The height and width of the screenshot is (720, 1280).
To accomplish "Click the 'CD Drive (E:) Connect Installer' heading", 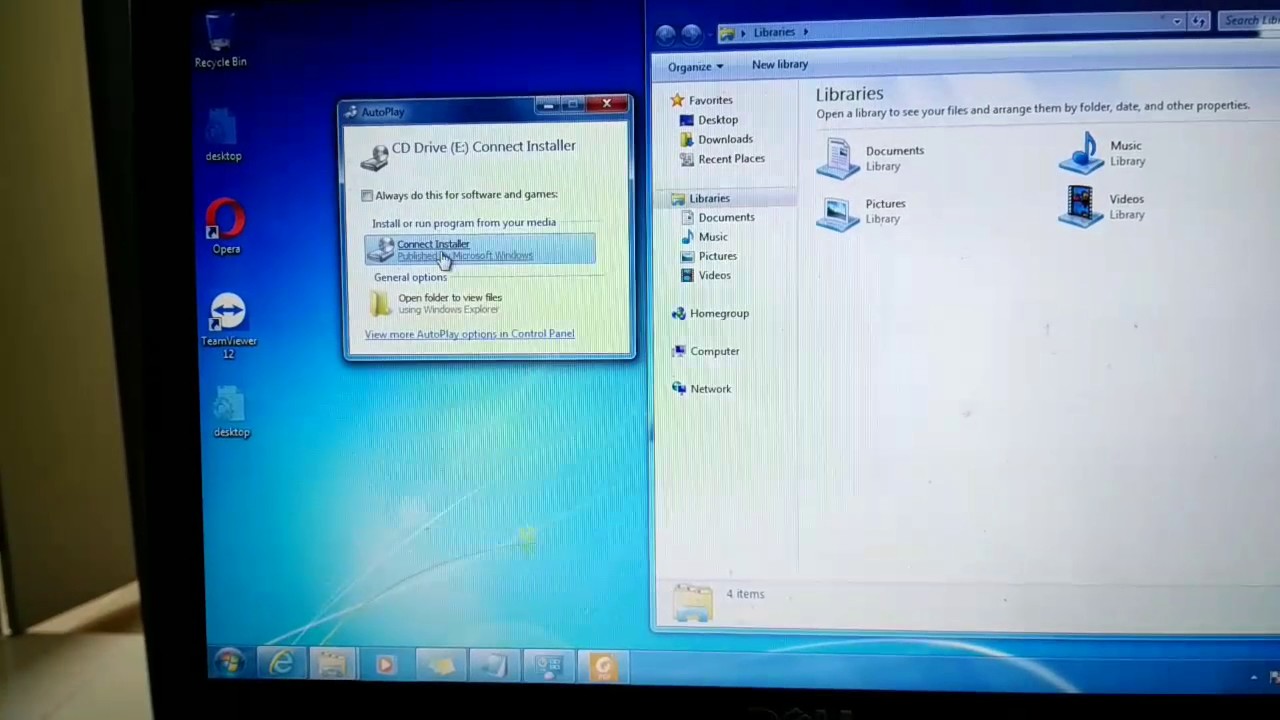I will coord(484,146).
